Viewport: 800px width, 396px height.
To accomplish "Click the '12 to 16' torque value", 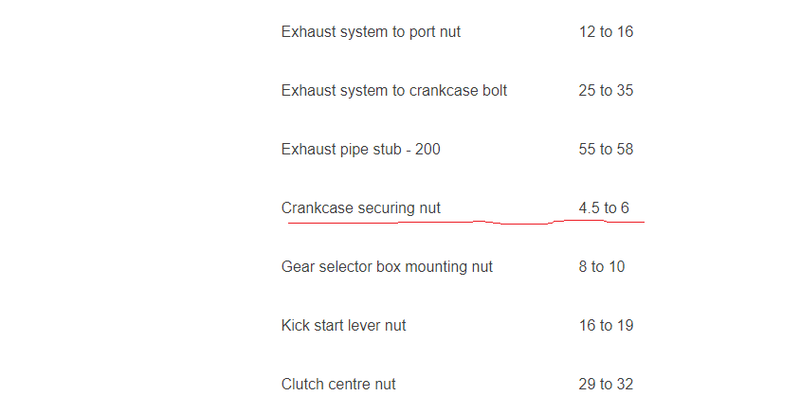I will point(606,32).
